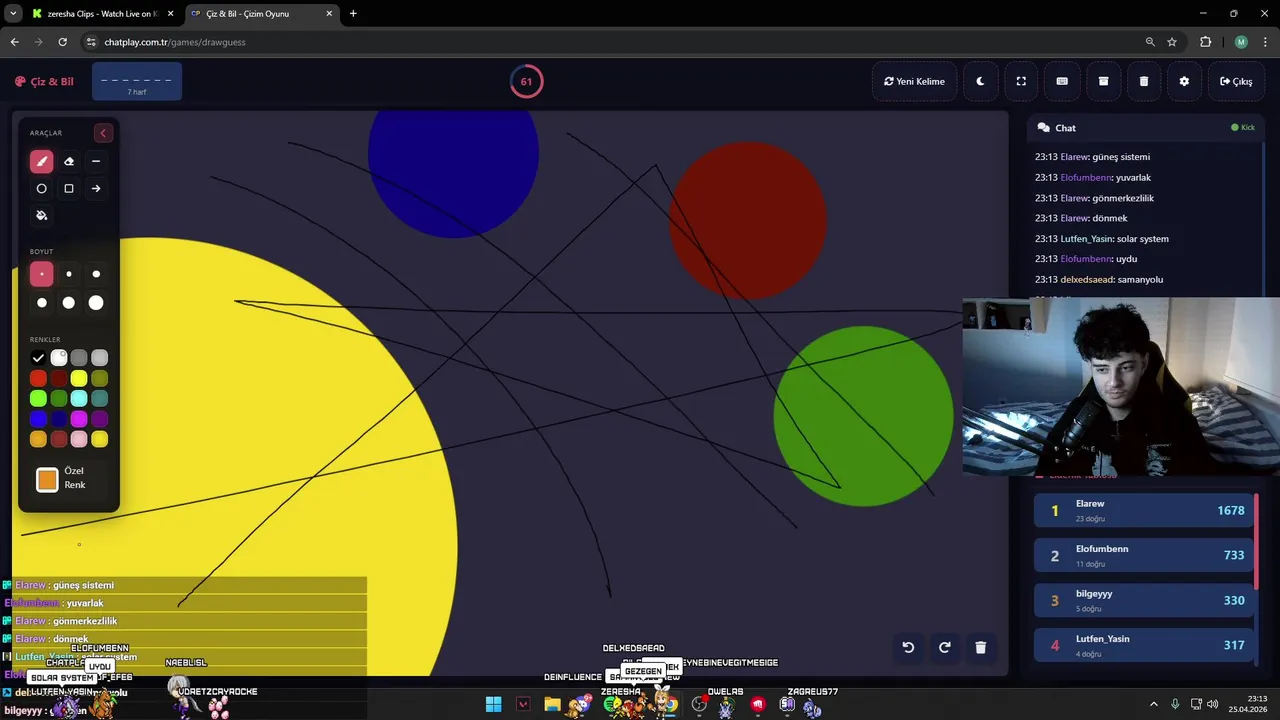Open the Özel Renk custom color picker
This screenshot has width=1280, height=720.
point(47,480)
